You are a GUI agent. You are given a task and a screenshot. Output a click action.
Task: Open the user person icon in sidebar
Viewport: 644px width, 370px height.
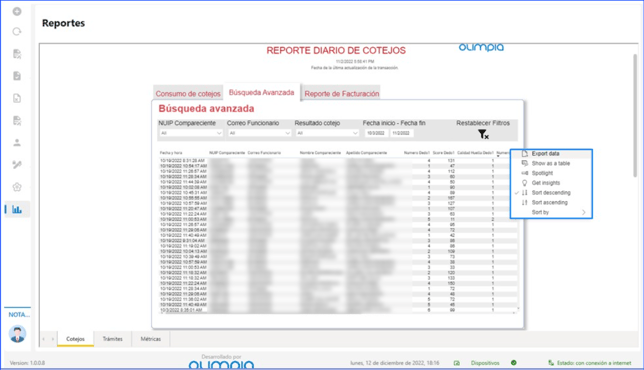click(x=17, y=142)
